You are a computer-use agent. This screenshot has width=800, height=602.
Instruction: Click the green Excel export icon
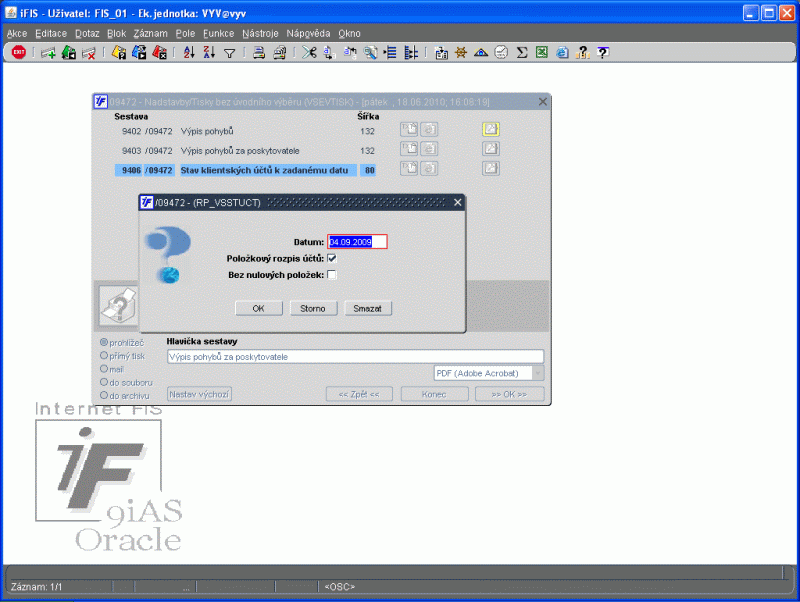pos(542,53)
